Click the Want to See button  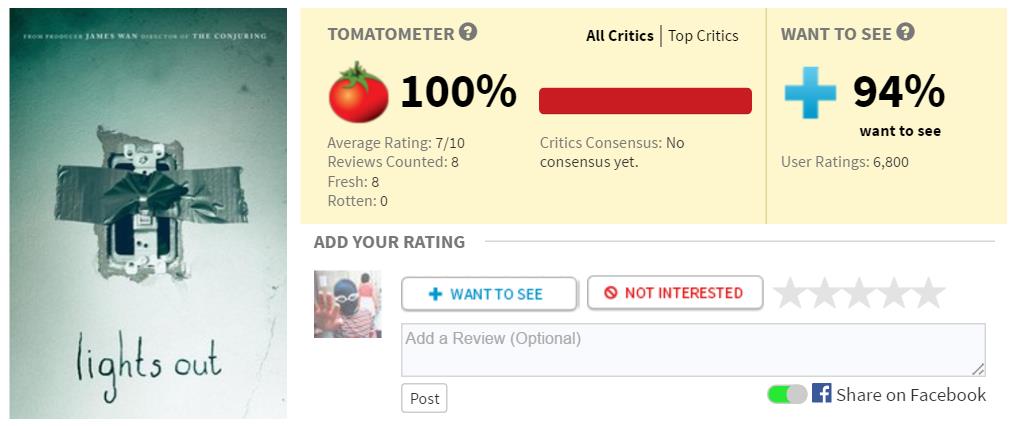489,294
